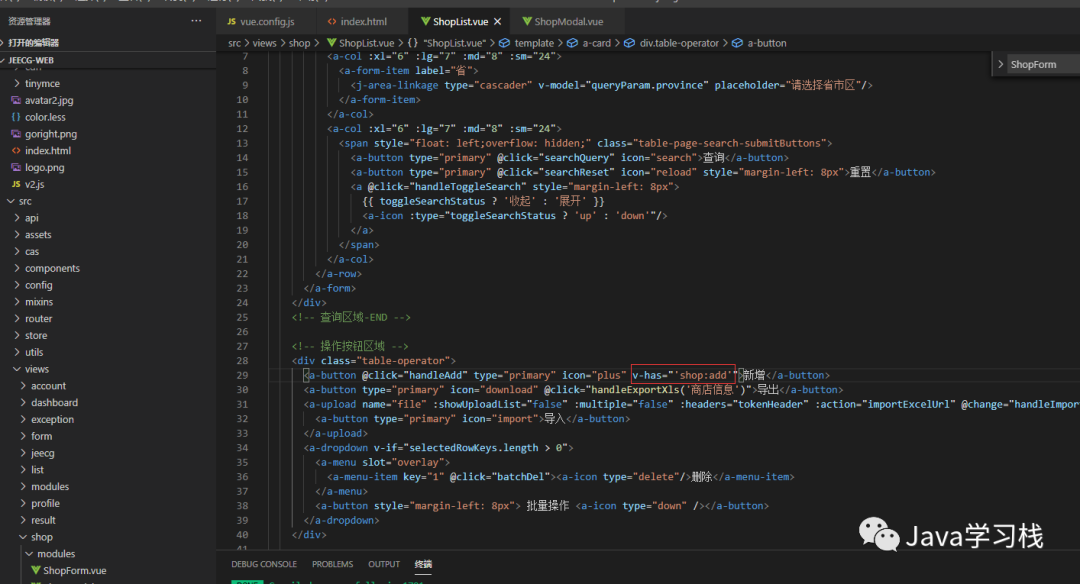Click 'views' in the breadcrumb
Image resolution: width=1080 pixels, height=584 pixels.
pyautogui.click(x=264, y=43)
